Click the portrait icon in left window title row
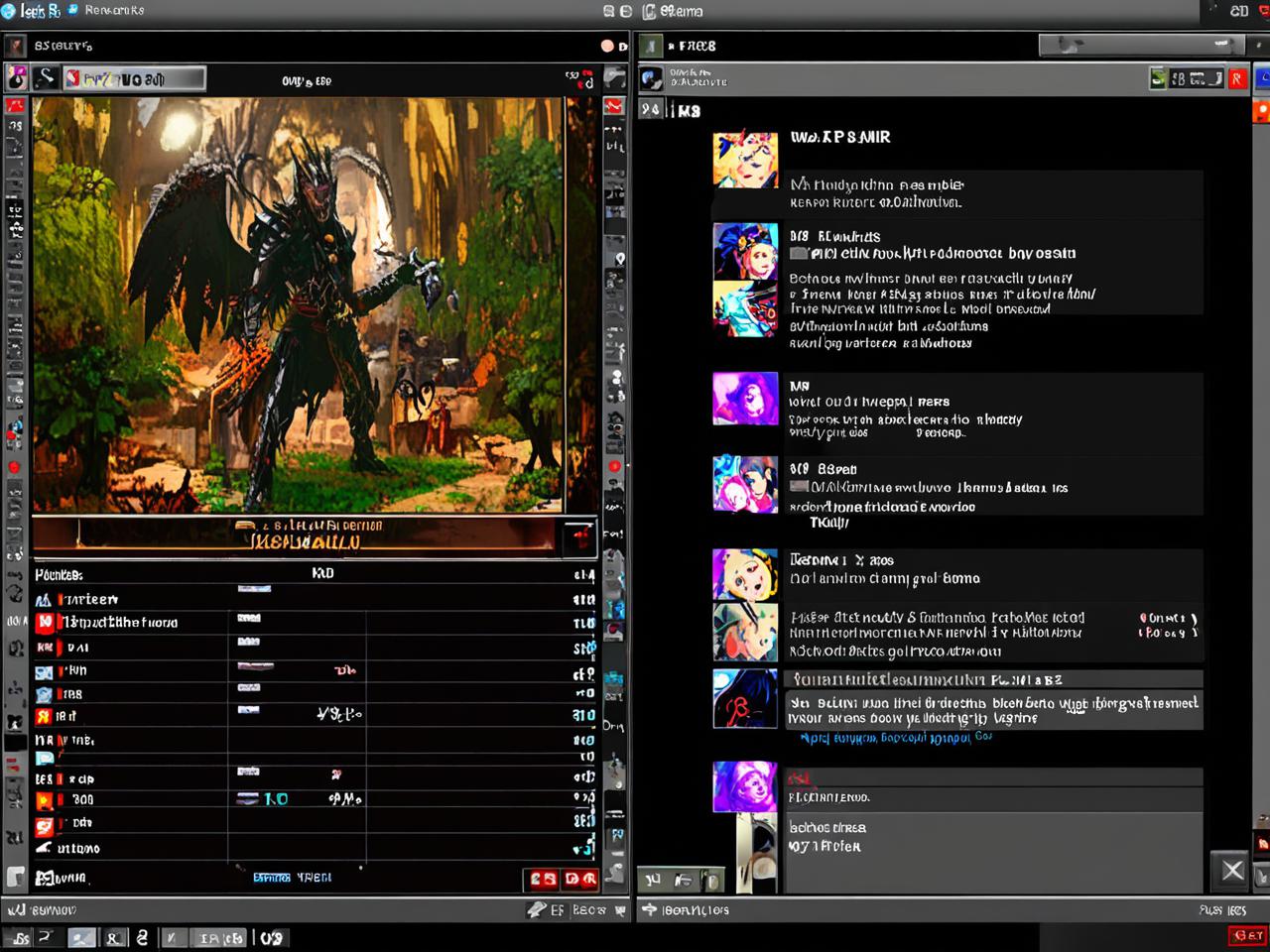This screenshot has width=1270, height=952. tap(15, 46)
